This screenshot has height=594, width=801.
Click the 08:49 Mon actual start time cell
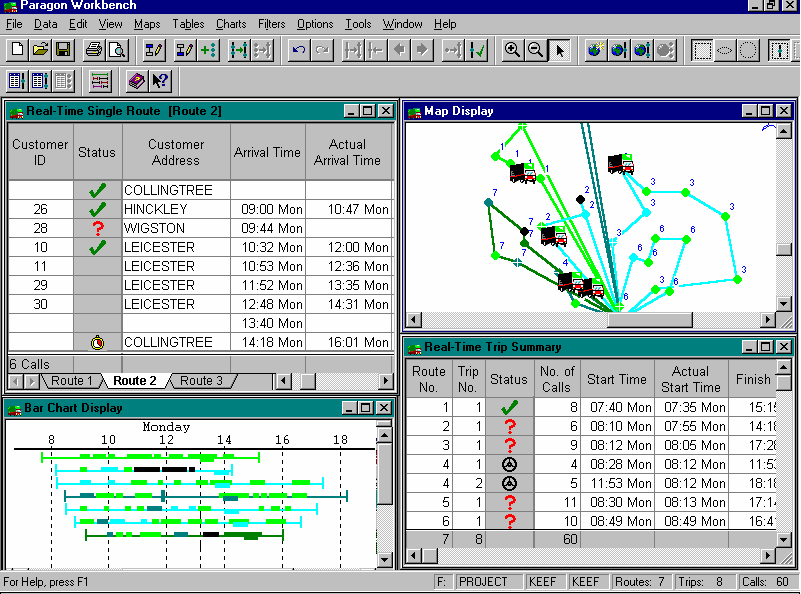[x=691, y=521]
